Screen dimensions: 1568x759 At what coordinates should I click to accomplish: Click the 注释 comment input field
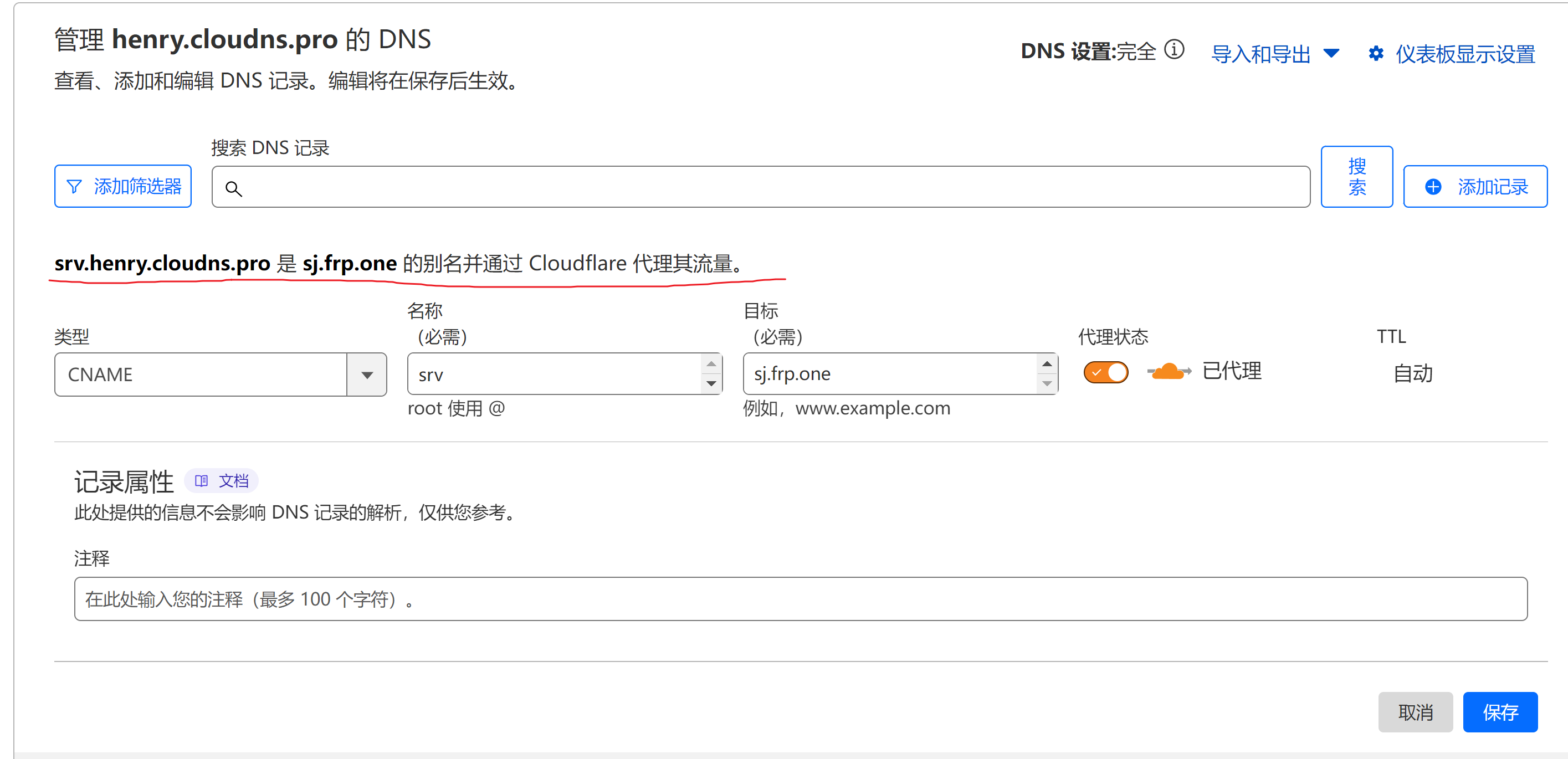pos(800,599)
